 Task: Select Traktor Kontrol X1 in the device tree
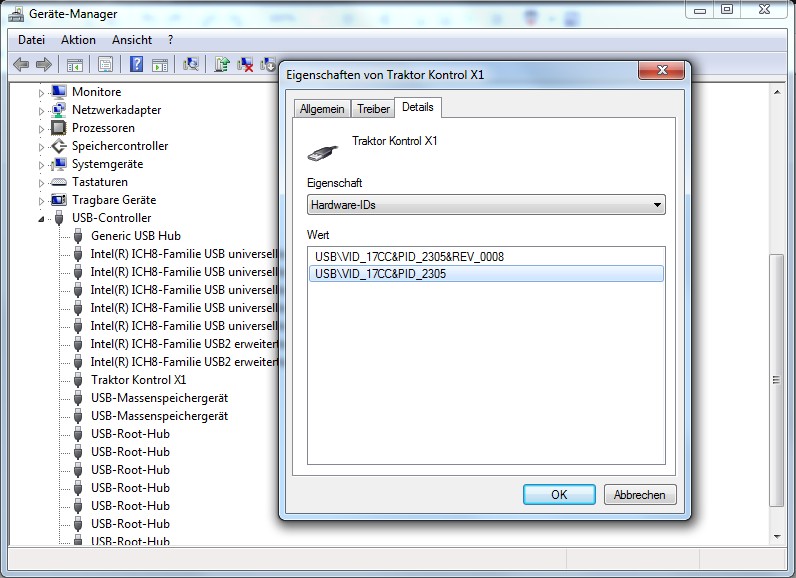coord(139,380)
